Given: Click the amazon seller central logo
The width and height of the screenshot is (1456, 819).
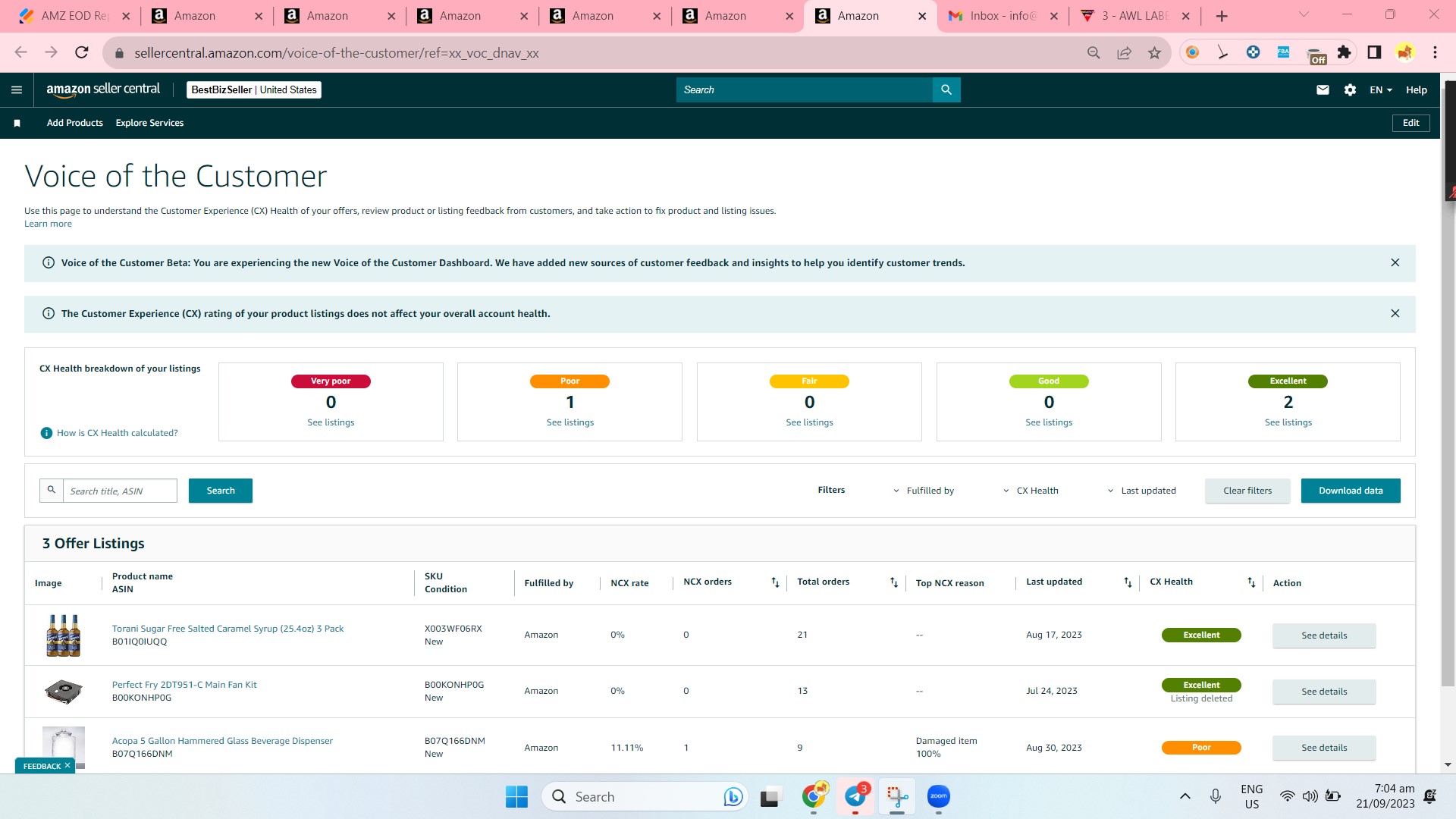Looking at the screenshot, I should pyautogui.click(x=103, y=89).
